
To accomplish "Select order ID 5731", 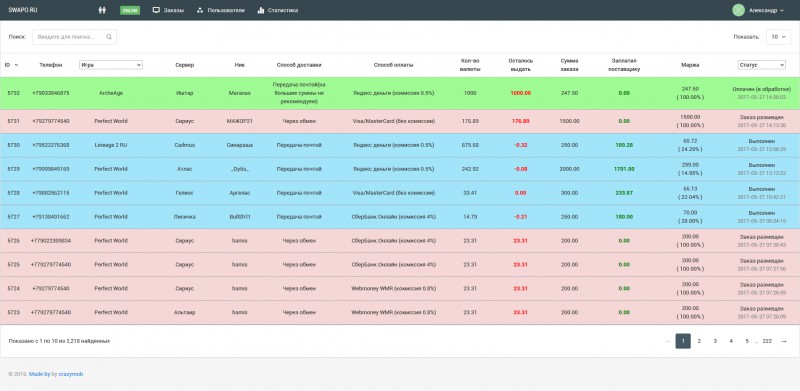I will (13, 121).
